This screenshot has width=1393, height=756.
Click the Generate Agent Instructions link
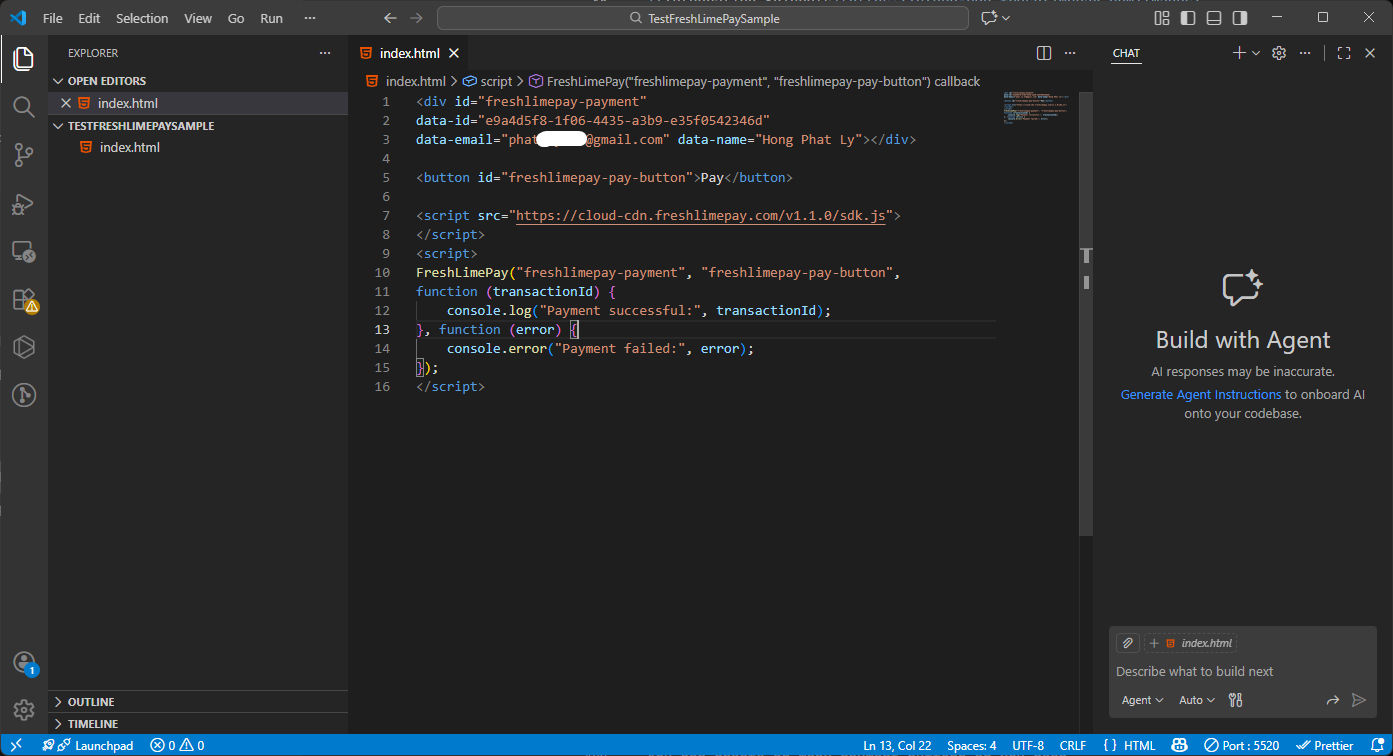point(1200,395)
